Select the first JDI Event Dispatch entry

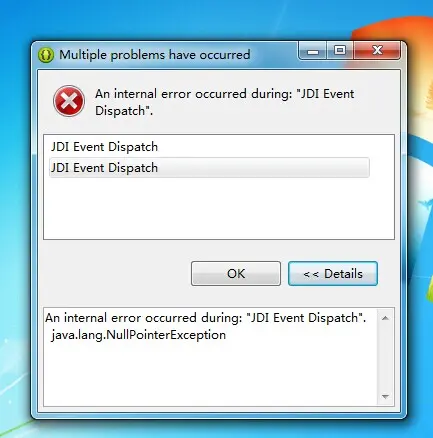[x=104, y=147]
